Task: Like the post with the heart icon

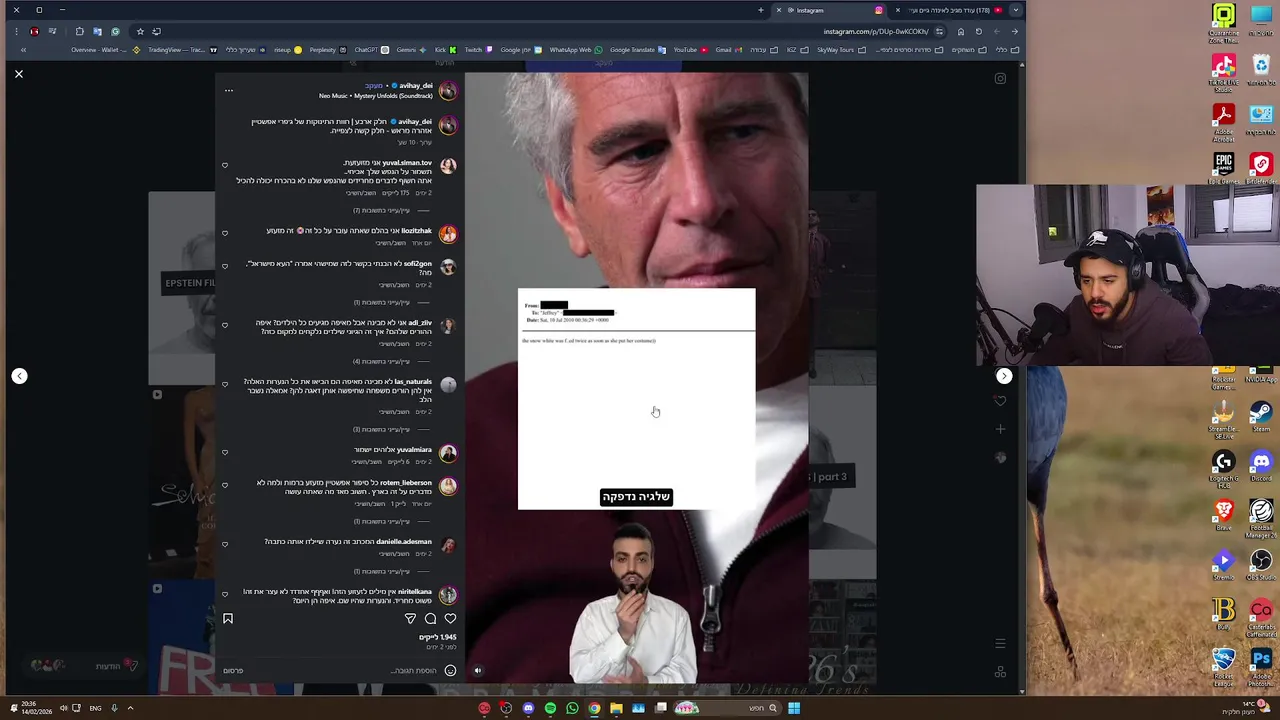Action: point(450,619)
